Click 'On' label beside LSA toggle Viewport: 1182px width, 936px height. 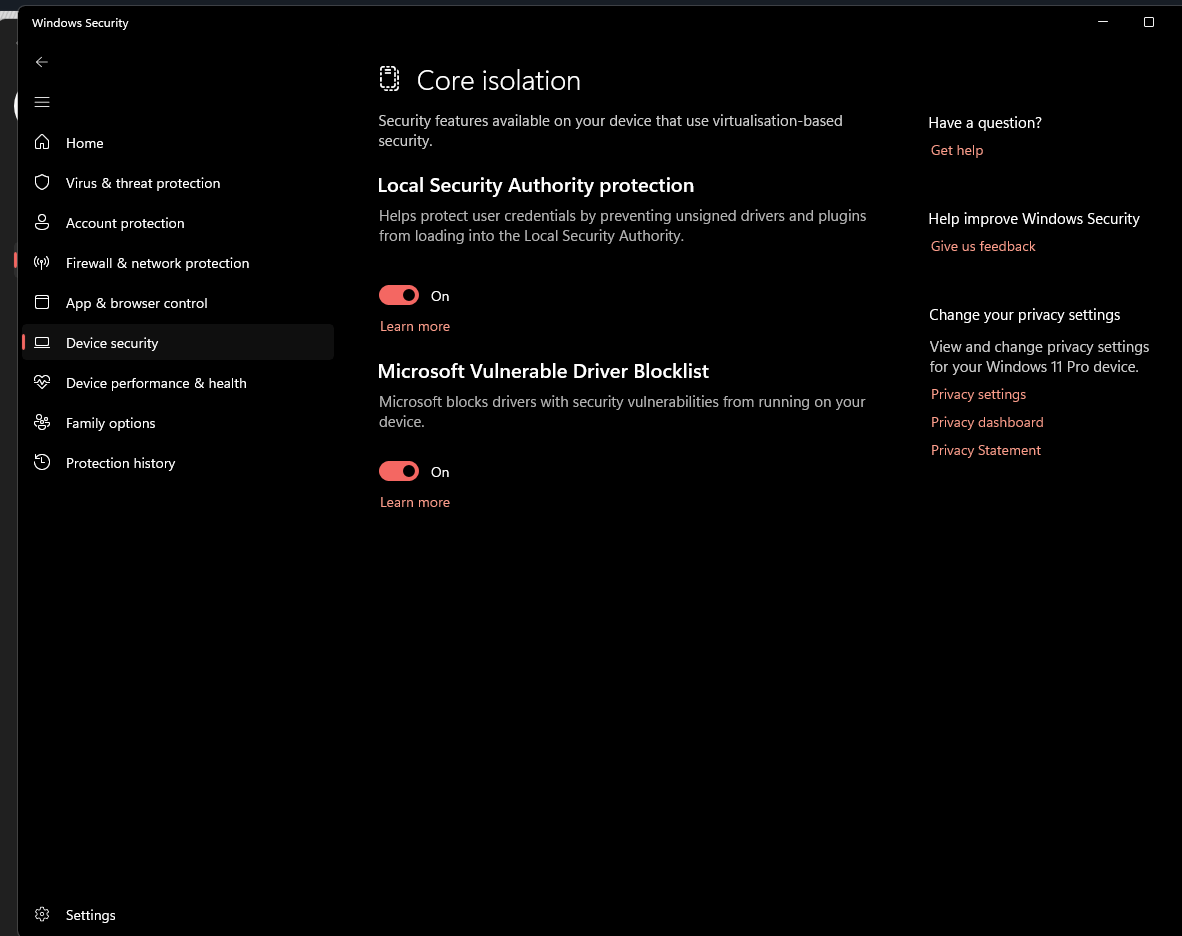[440, 296]
